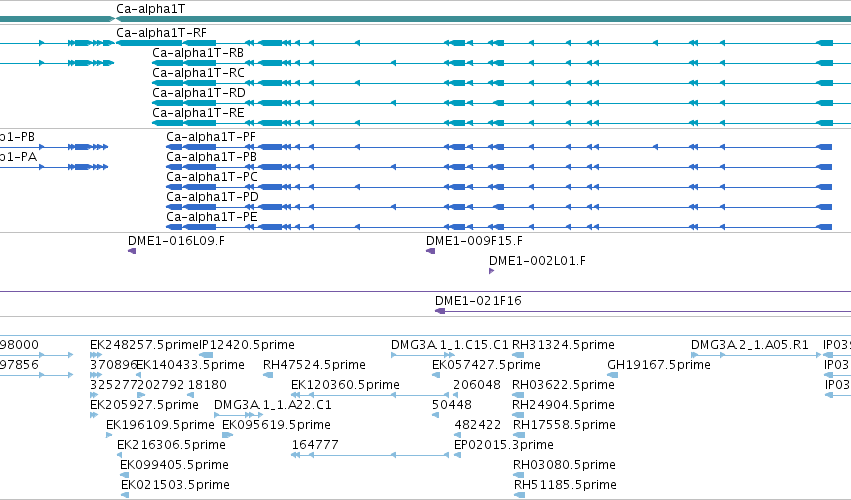Click the DME1-002L01.F label
Image resolution: width=851 pixels, height=500 pixels.
pyautogui.click(x=537, y=261)
